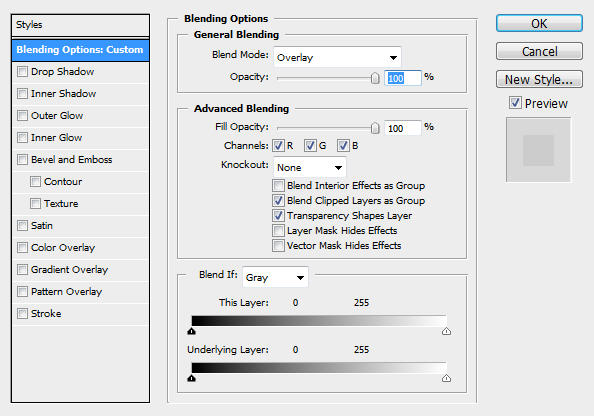The height and width of the screenshot is (416, 594).
Task: Toggle the G channel checkbox
Action: click(x=310, y=145)
